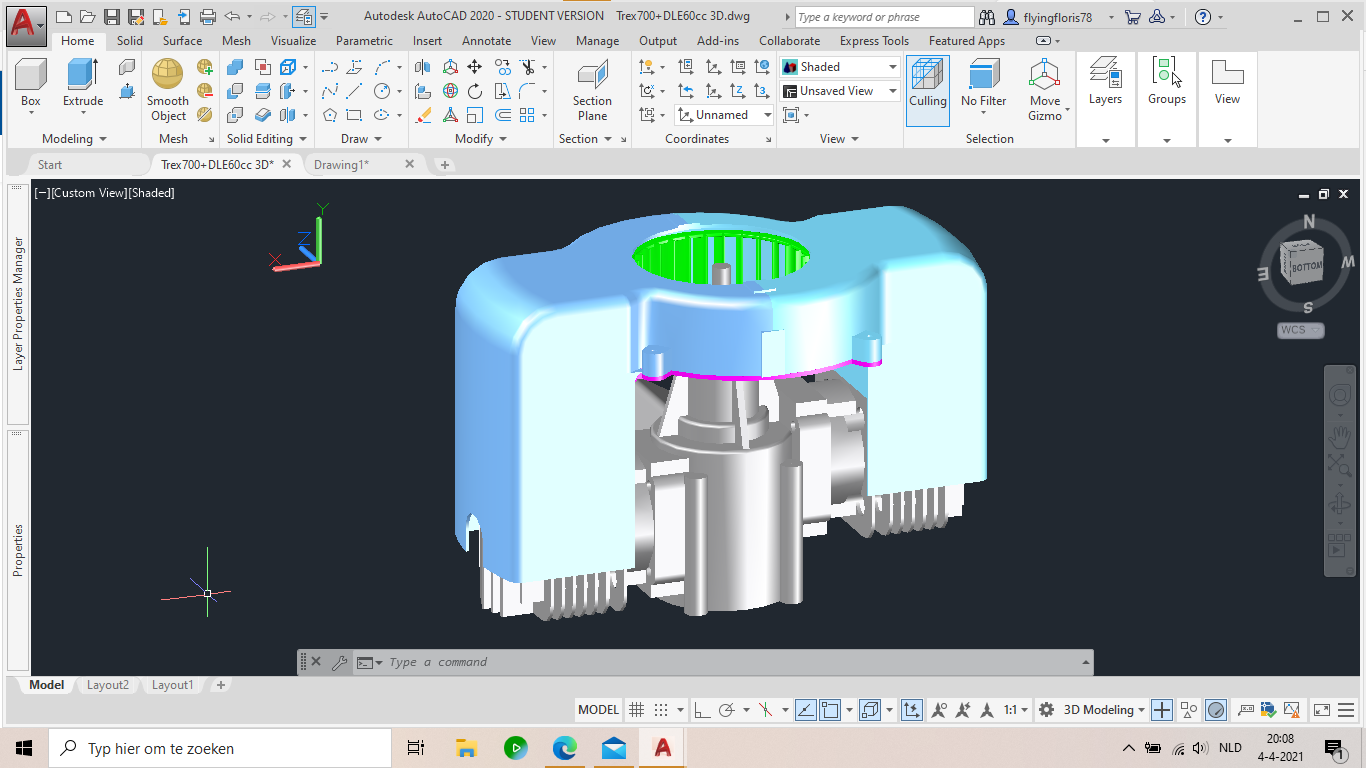Toggle polar tracking in status bar

click(x=727, y=710)
